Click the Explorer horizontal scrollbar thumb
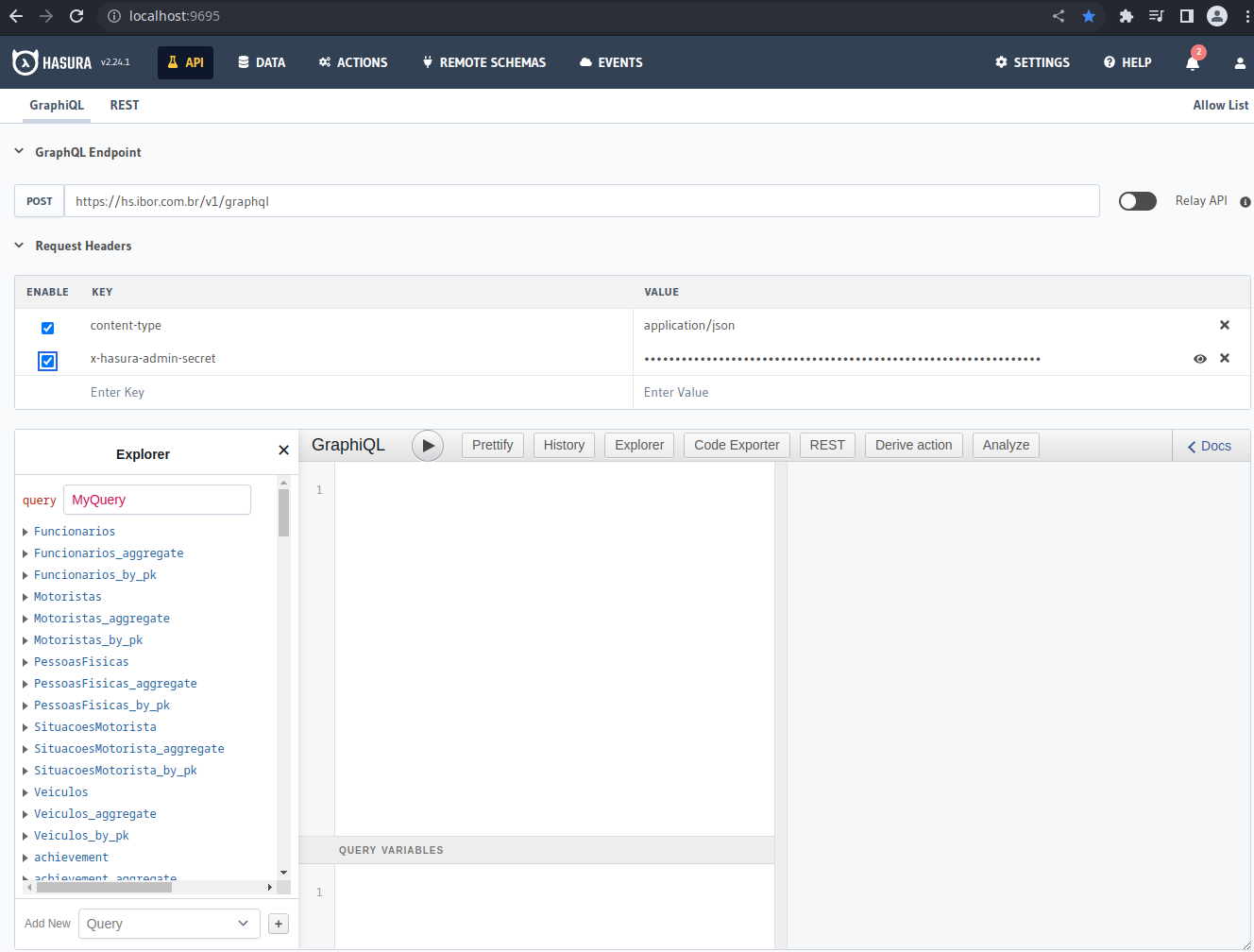Image resolution: width=1254 pixels, height=952 pixels. coord(103,888)
